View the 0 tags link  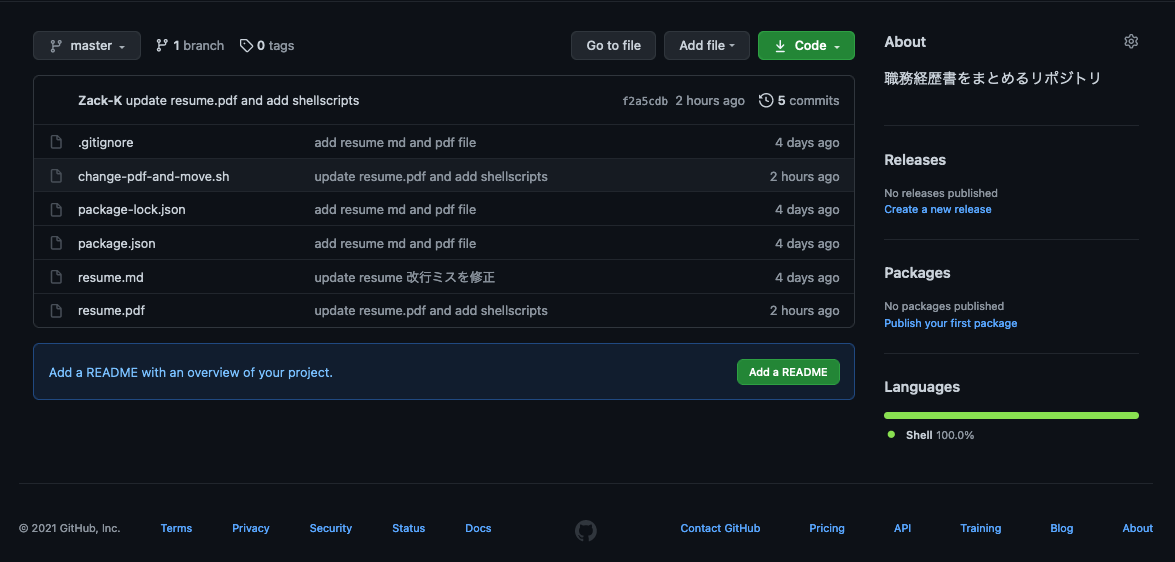(x=267, y=46)
